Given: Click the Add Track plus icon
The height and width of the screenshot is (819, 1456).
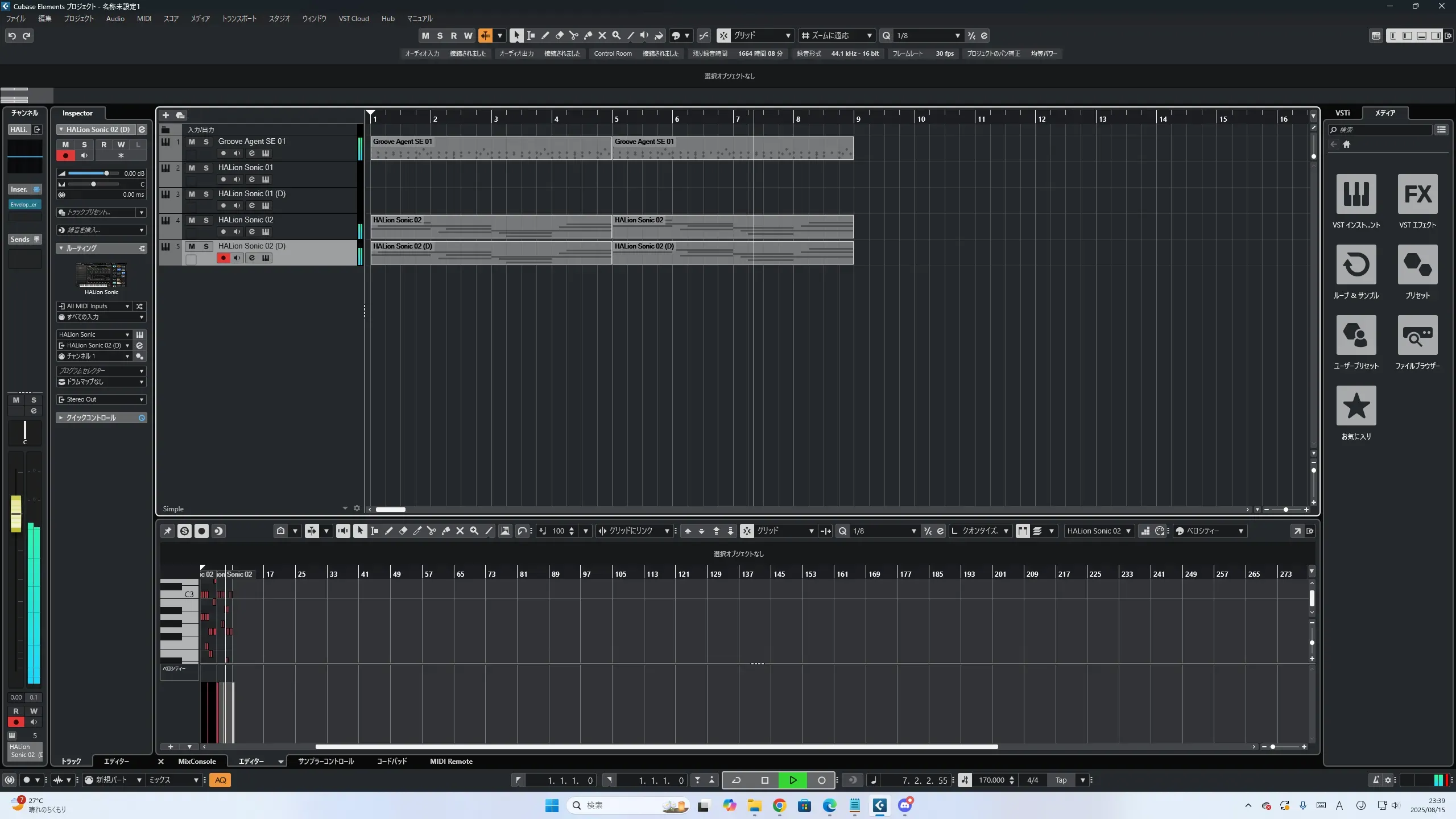Looking at the screenshot, I should click(166, 115).
